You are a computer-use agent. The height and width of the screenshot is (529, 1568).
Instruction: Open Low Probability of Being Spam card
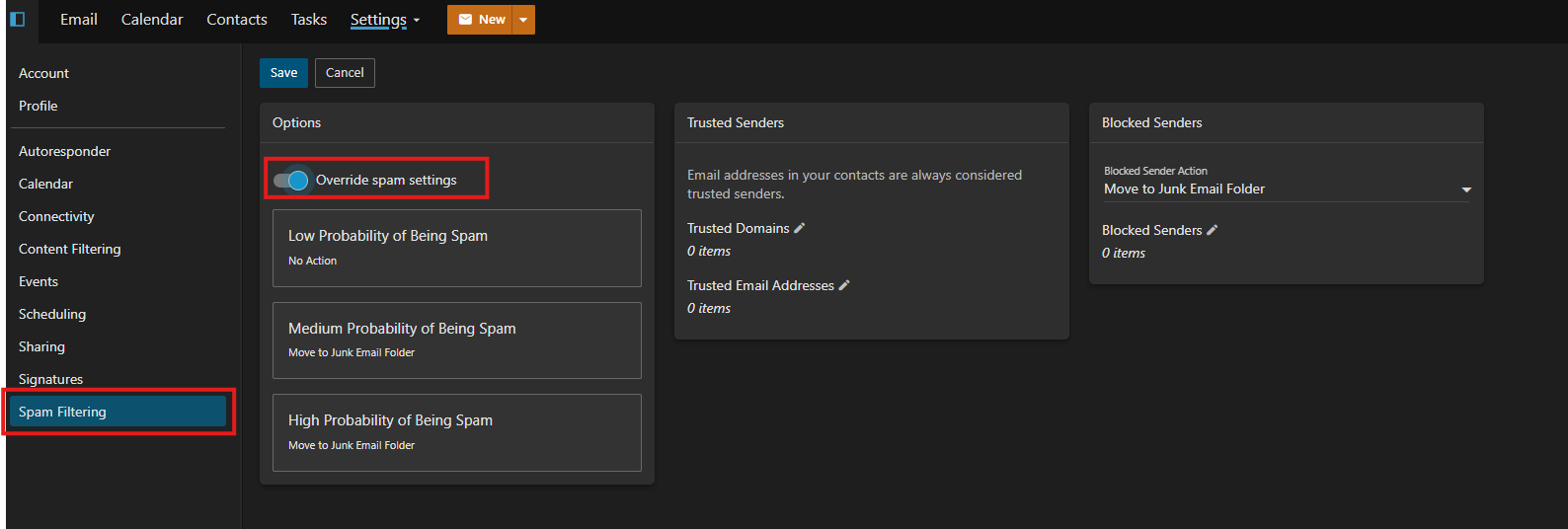(457, 248)
